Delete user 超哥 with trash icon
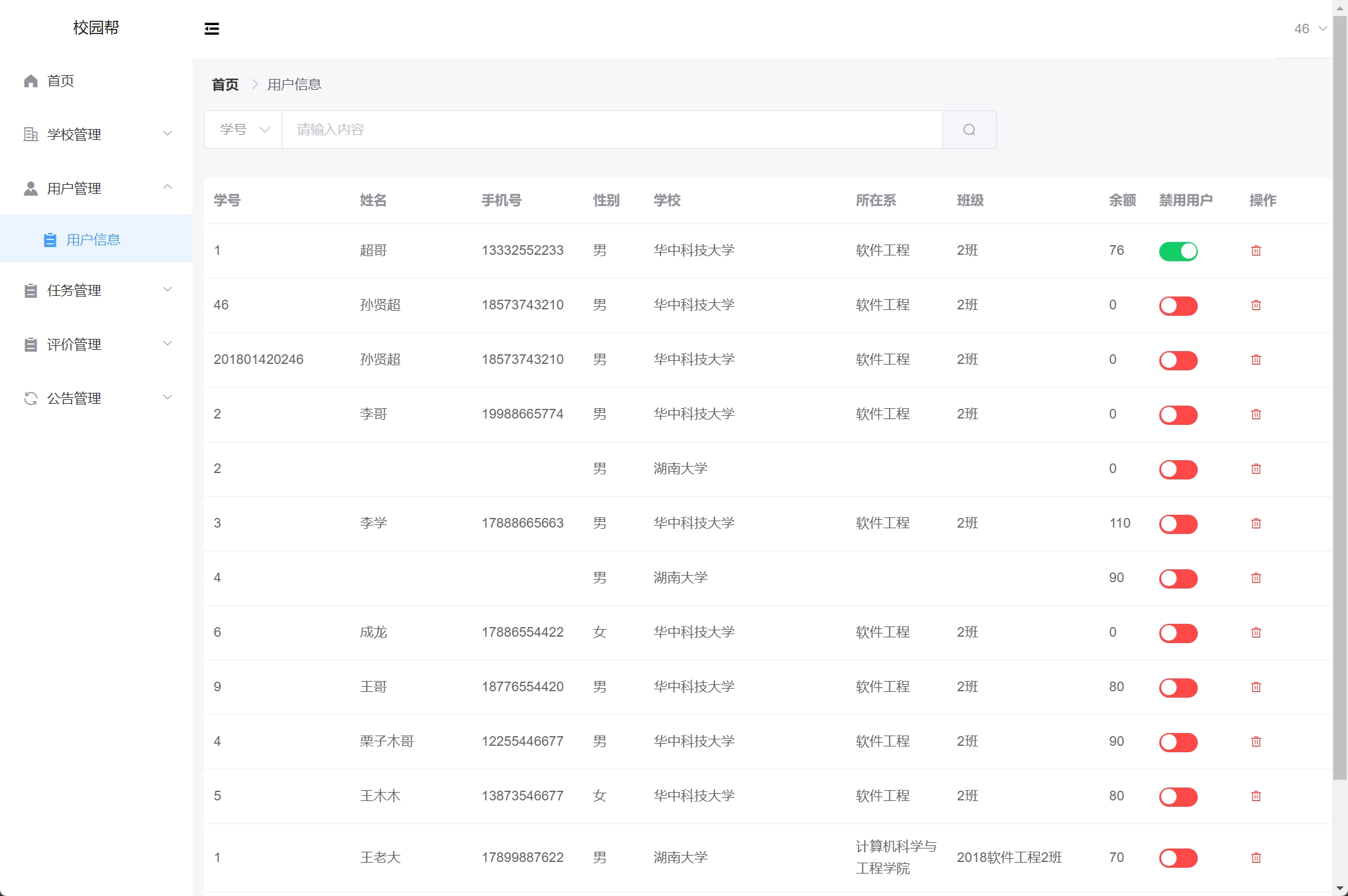 tap(1256, 250)
